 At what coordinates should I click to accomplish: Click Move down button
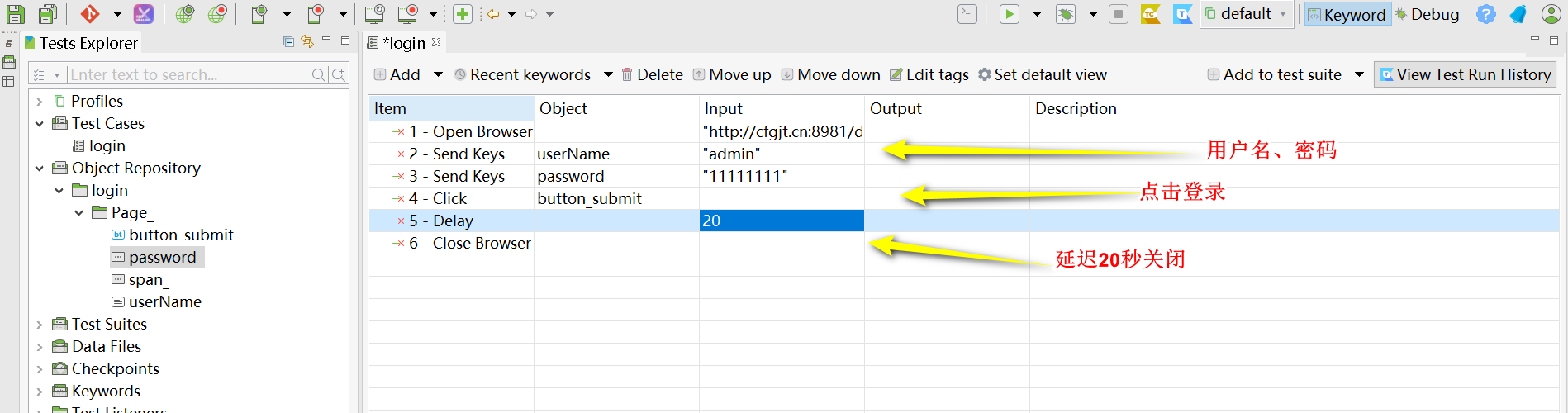pos(830,74)
